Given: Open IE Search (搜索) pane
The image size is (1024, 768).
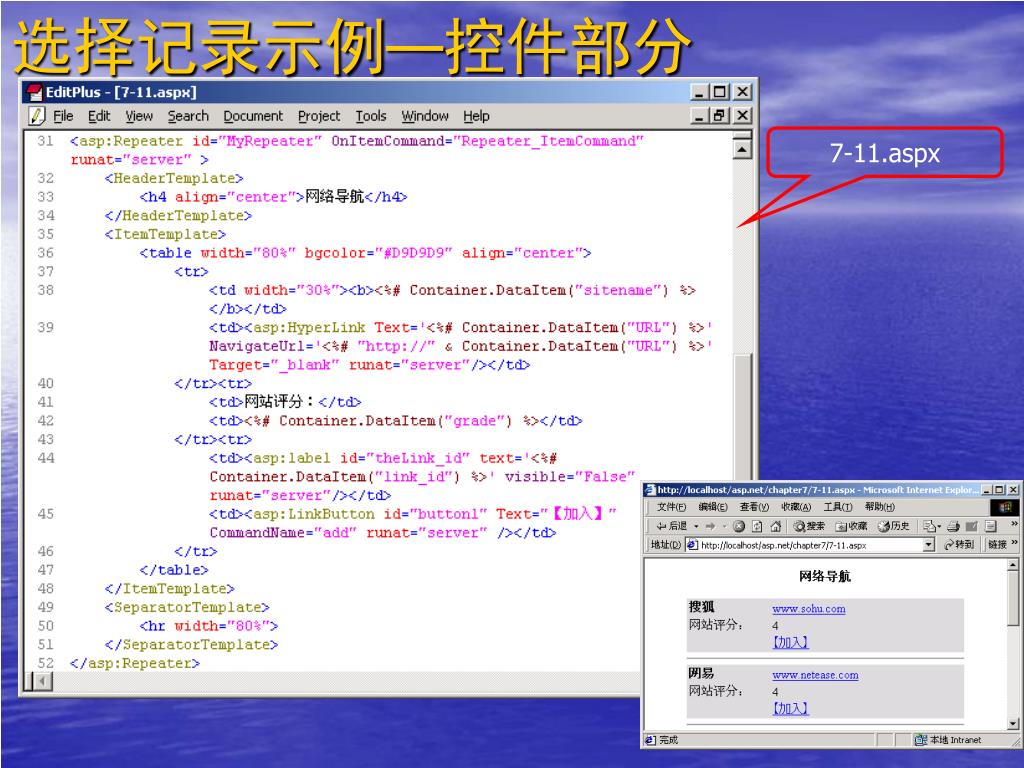Looking at the screenshot, I should point(809,526).
